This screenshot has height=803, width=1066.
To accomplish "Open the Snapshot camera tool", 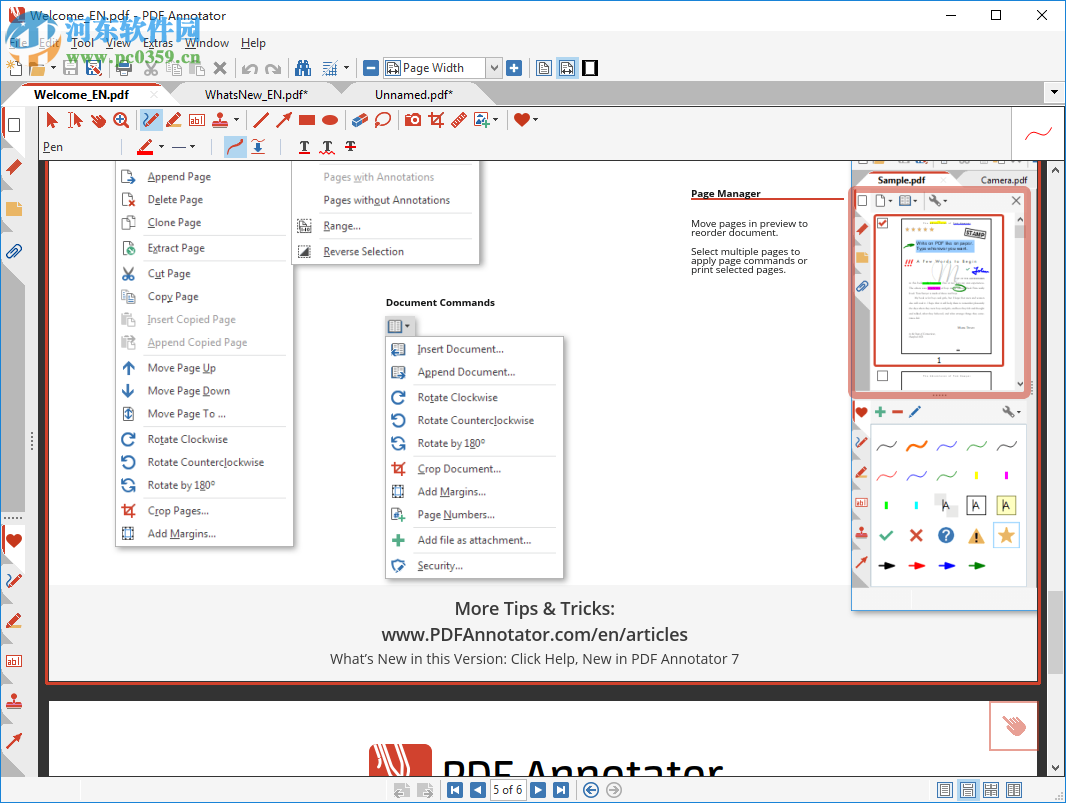I will pos(412,120).
